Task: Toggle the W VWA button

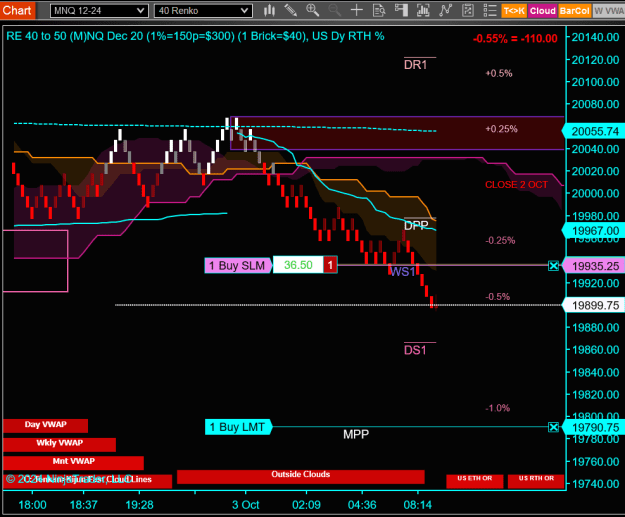Action: click(609, 11)
